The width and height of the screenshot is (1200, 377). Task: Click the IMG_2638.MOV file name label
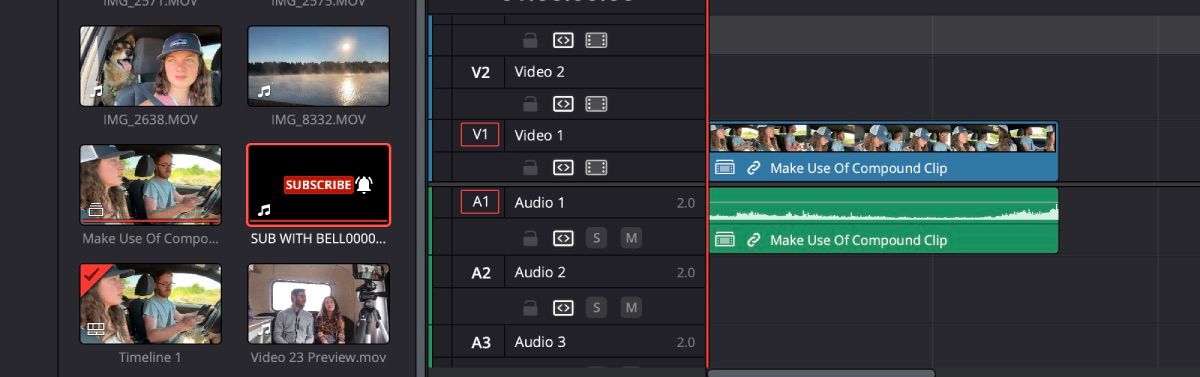150,120
